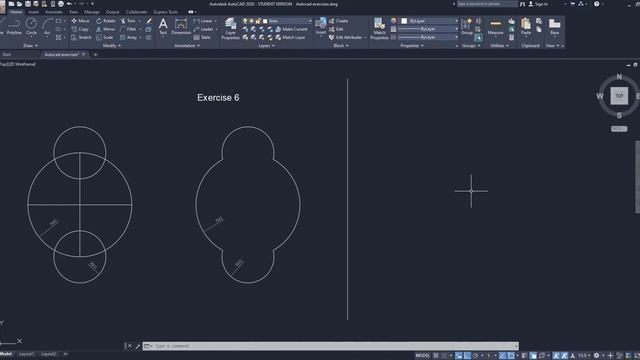Click the Undo arrow in quick access toolbar

point(69,4)
